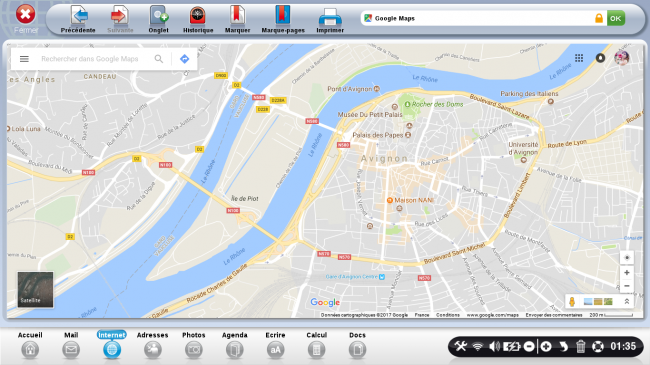
Task: Select the Pont d'Avignon marker
Action: tap(376, 89)
